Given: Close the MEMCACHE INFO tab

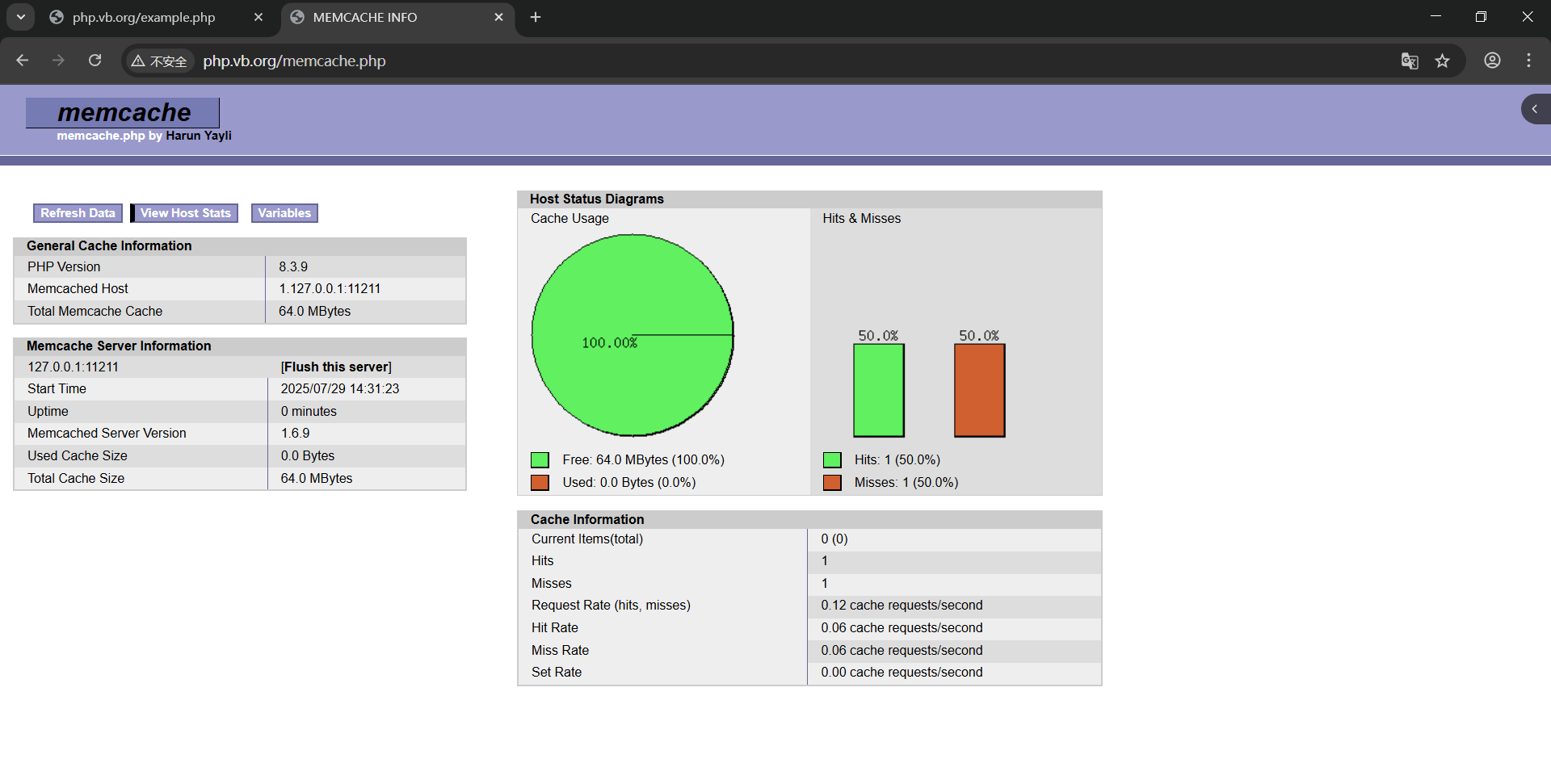Looking at the screenshot, I should pyautogui.click(x=498, y=17).
